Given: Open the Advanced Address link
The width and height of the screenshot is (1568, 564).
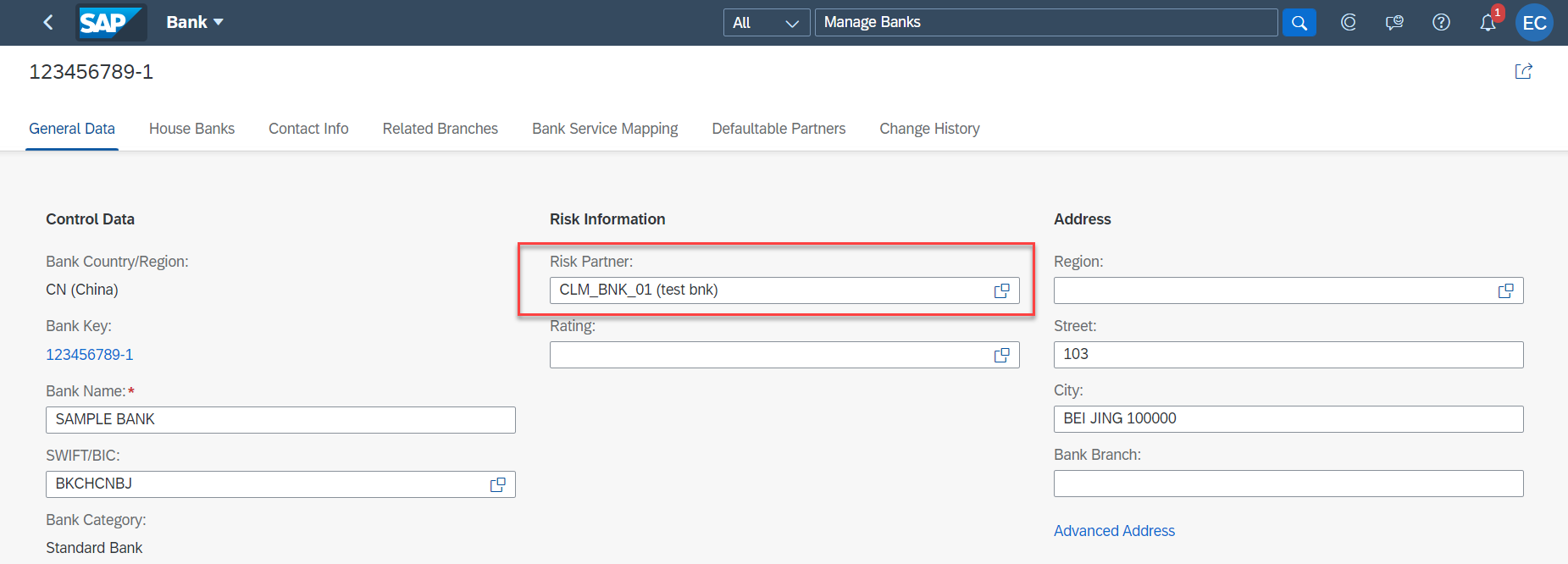Looking at the screenshot, I should coord(1114,531).
